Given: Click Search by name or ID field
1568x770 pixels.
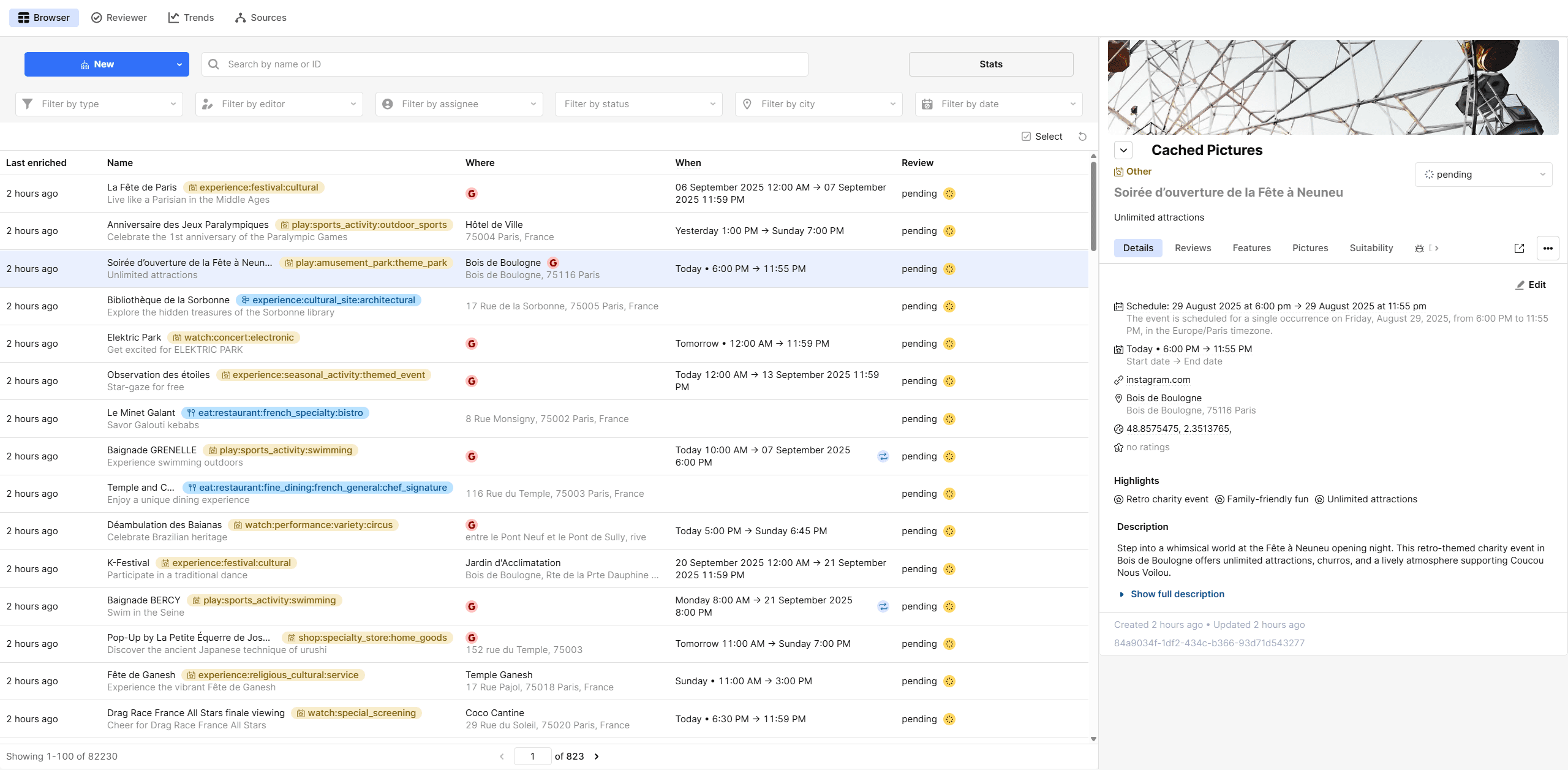Looking at the screenshot, I should click(505, 64).
